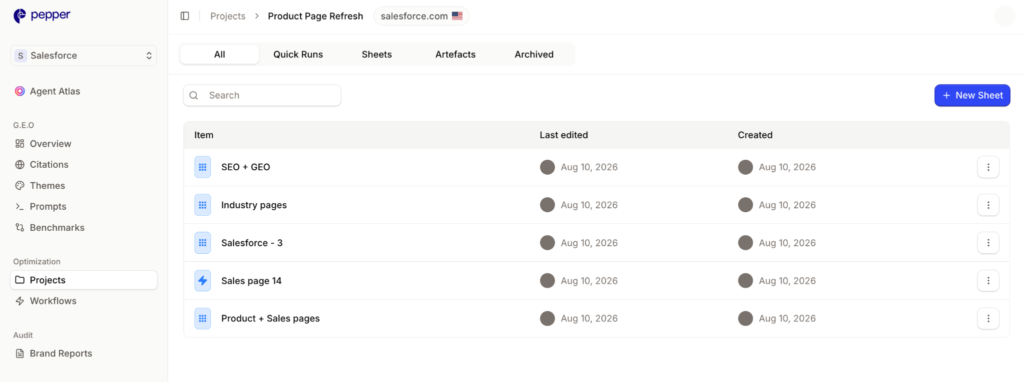Click the last-edited date of Salesforce - 3
Viewport: 1024px width, 382px height.
[589, 243]
